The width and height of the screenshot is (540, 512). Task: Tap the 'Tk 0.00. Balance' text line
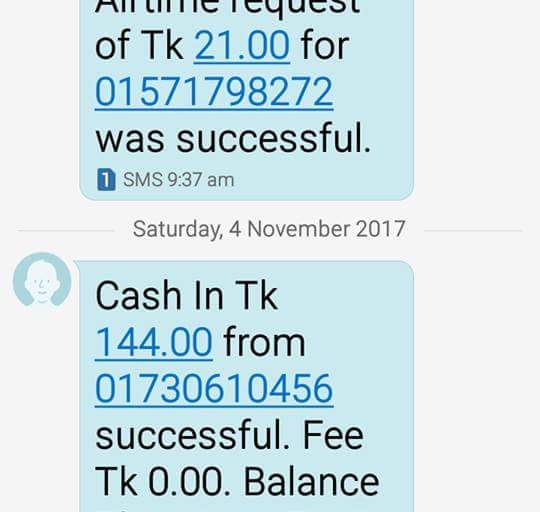237,482
